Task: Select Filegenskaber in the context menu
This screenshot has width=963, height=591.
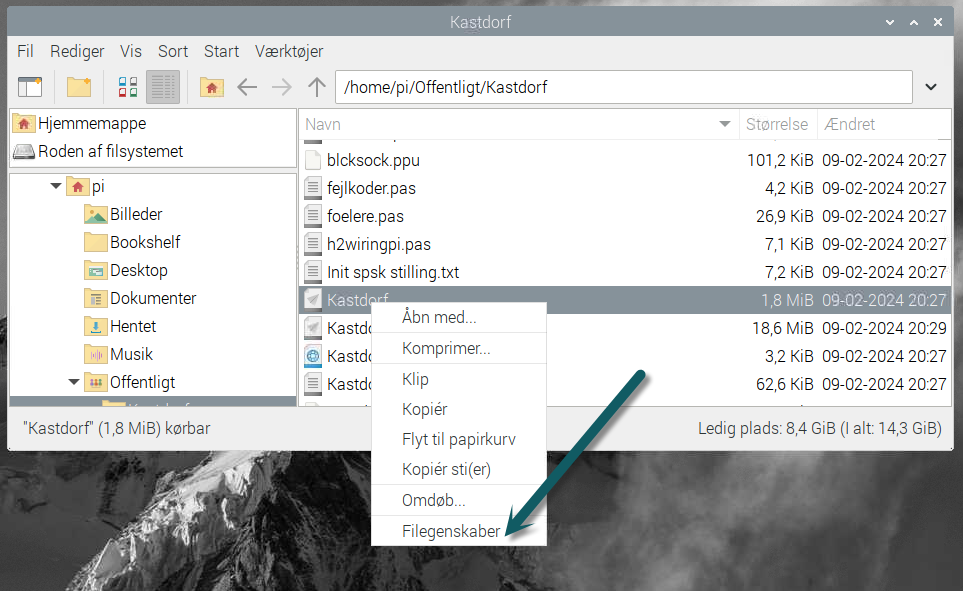Action: (450, 531)
